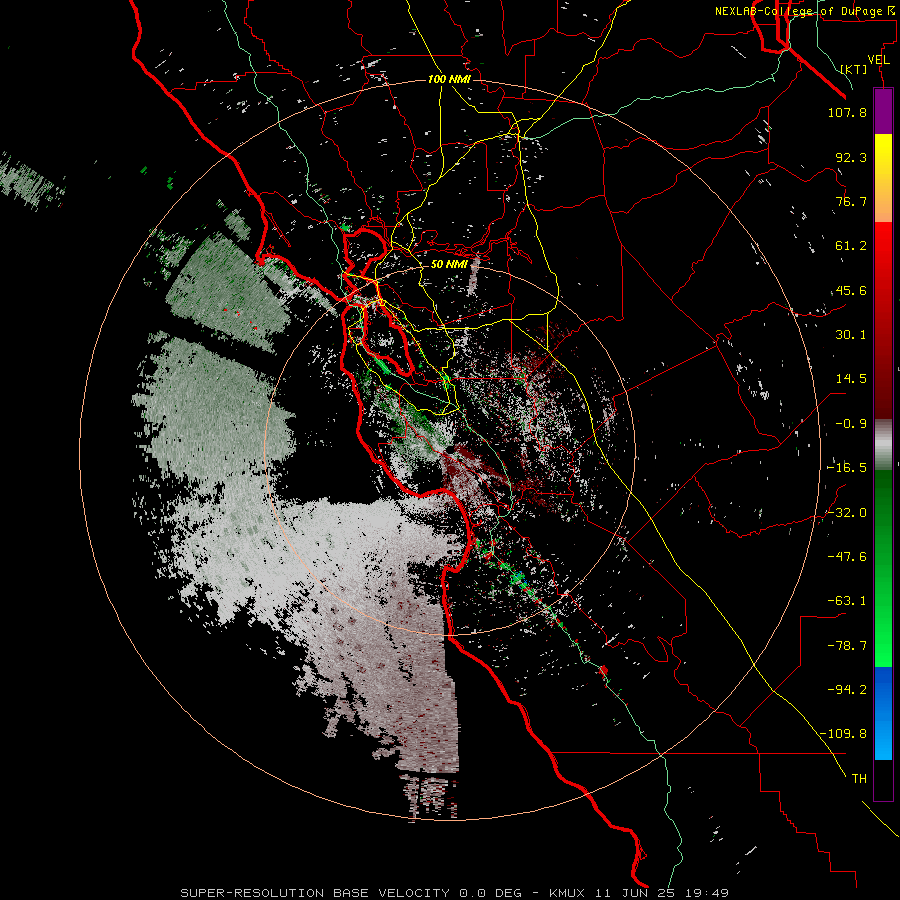The image size is (900, 900).
Task: Select the -94.2 scale value
Action: (847, 690)
